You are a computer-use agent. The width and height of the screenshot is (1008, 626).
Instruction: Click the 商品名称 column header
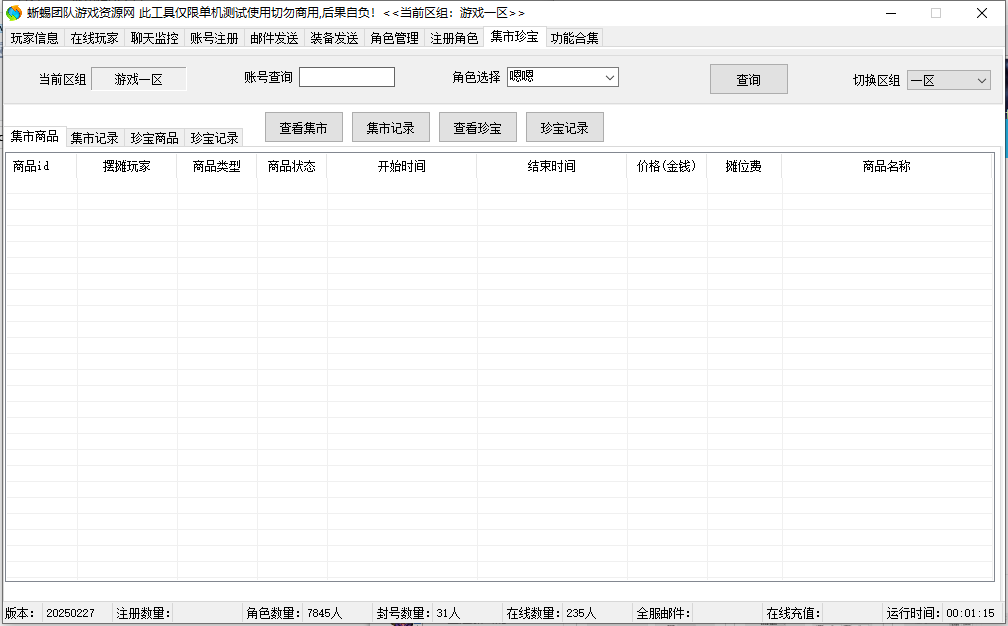[886, 167]
